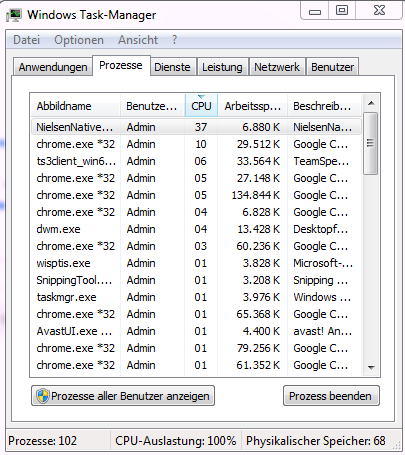Select chrome.exe row with 134.844 K
Viewport: 405px width, 455px height.
(196, 195)
